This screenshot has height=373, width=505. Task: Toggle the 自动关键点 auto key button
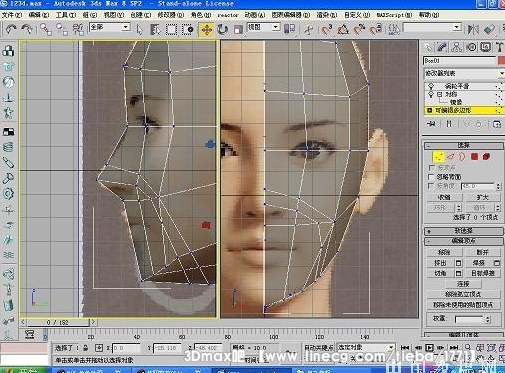[319, 348]
